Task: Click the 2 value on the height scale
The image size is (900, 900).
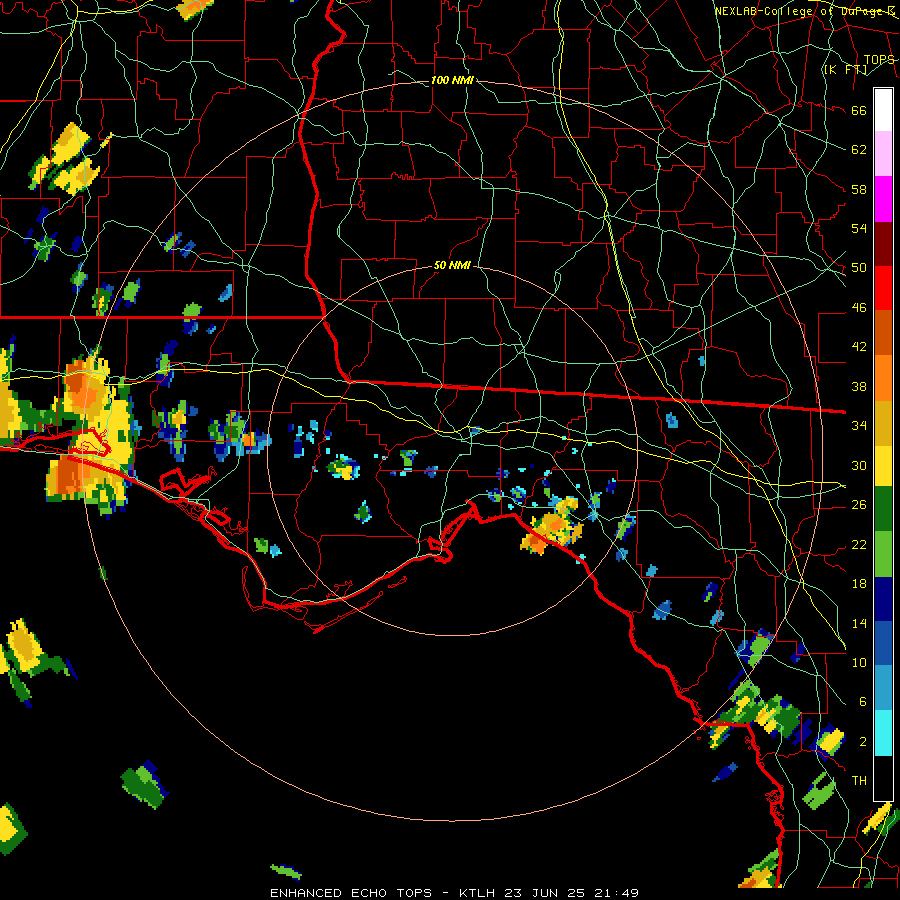Action: (862, 742)
